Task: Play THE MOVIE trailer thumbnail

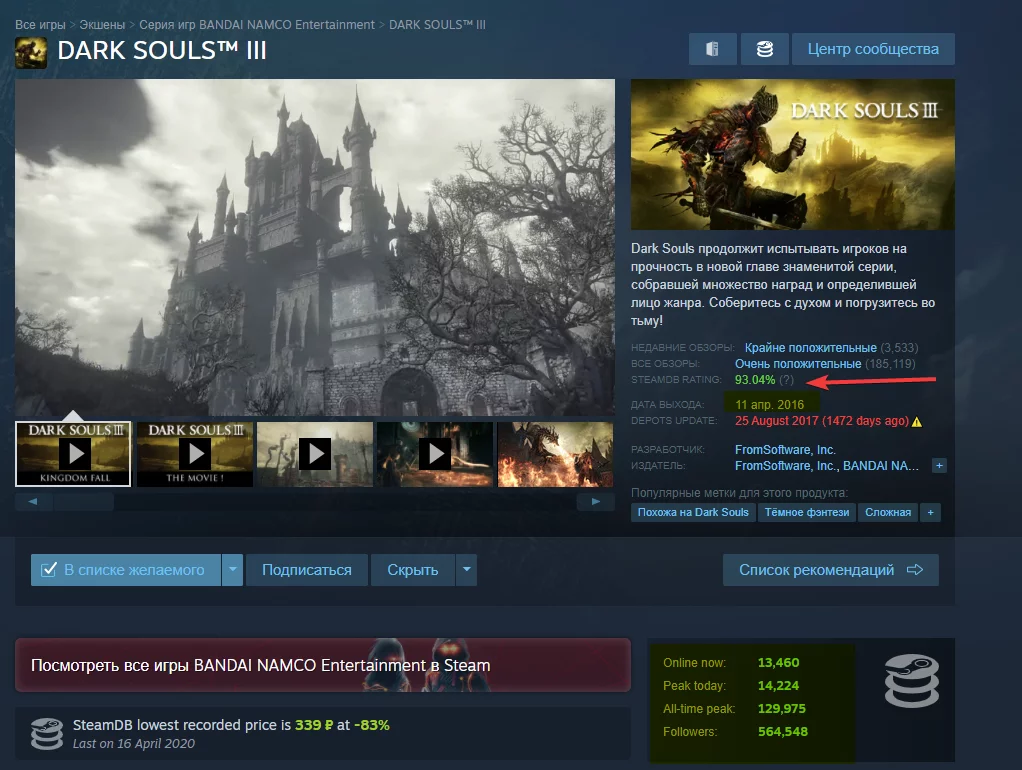Action: click(x=195, y=454)
